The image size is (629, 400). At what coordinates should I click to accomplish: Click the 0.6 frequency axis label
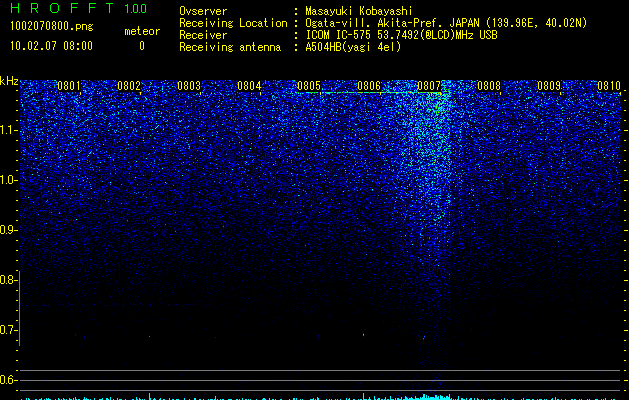[x=8, y=380]
